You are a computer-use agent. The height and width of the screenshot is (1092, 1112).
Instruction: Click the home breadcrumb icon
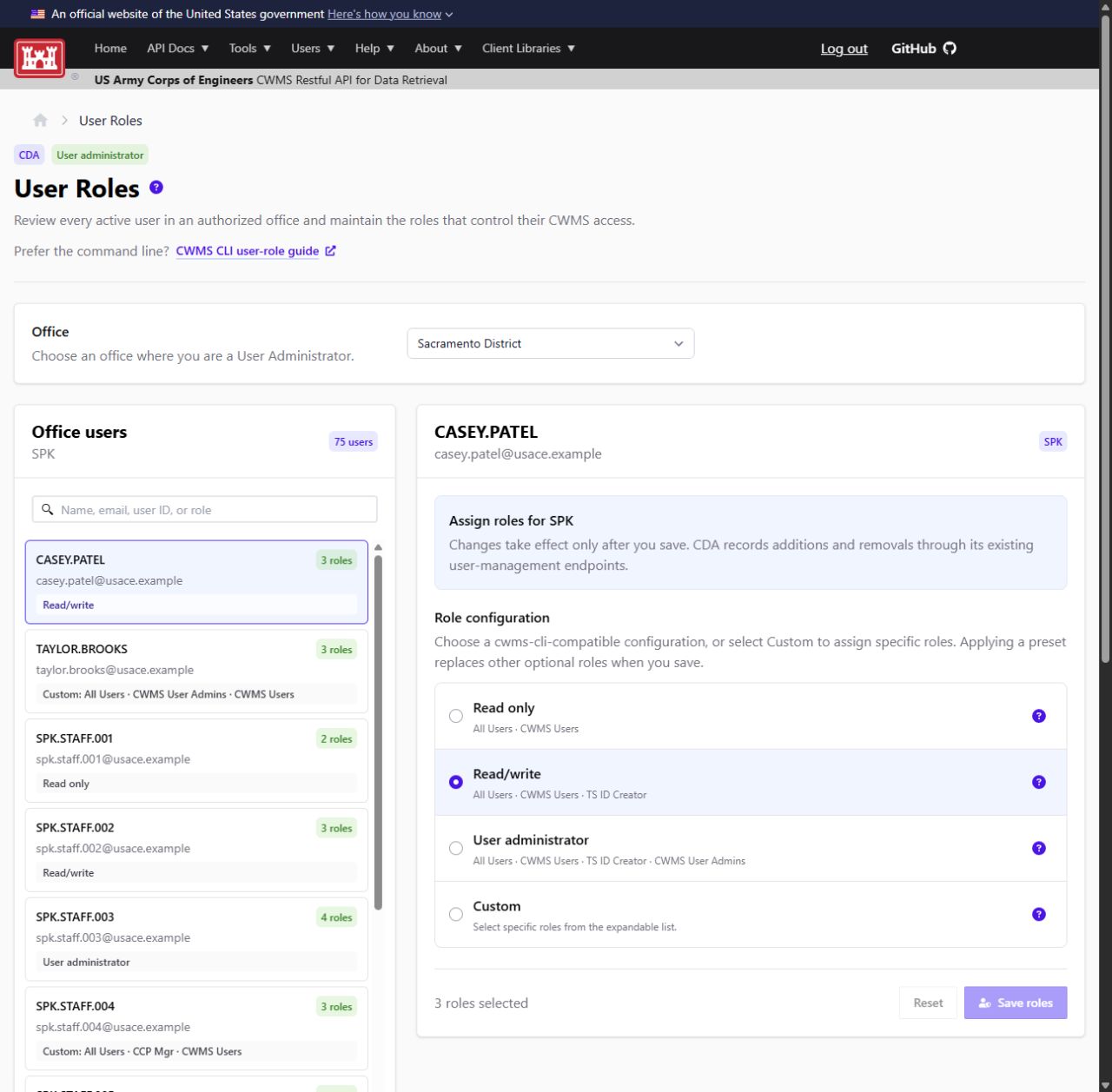[x=40, y=121]
